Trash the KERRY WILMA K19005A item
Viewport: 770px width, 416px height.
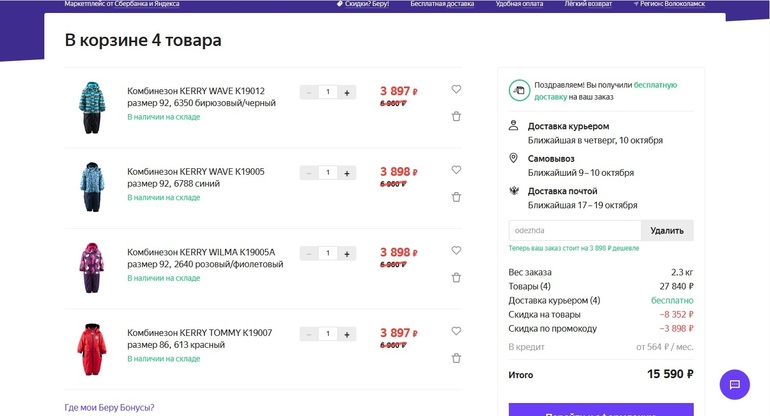[x=456, y=278]
